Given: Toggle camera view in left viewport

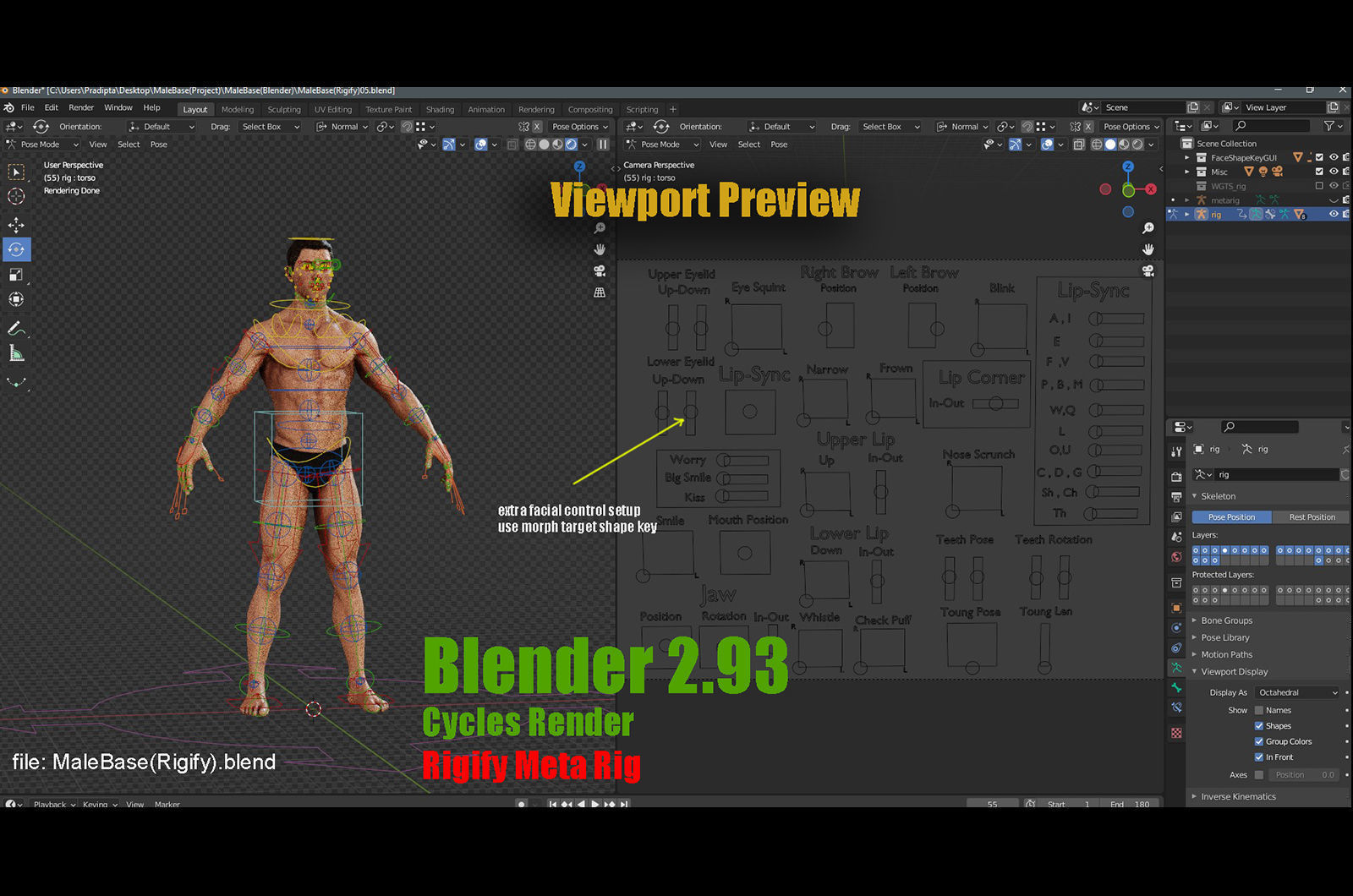Looking at the screenshot, I should click(x=600, y=270).
